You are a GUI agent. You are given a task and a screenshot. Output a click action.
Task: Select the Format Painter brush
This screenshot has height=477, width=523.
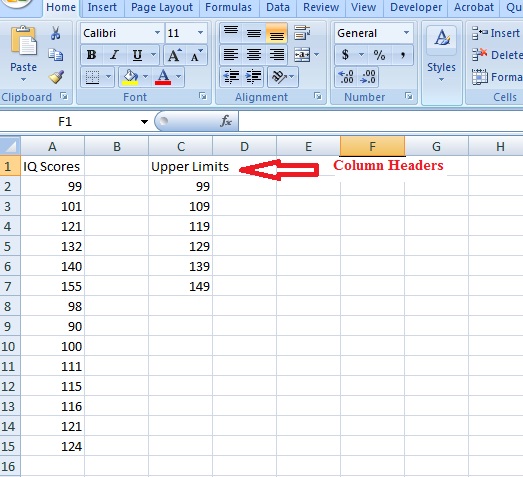point(56,77)
